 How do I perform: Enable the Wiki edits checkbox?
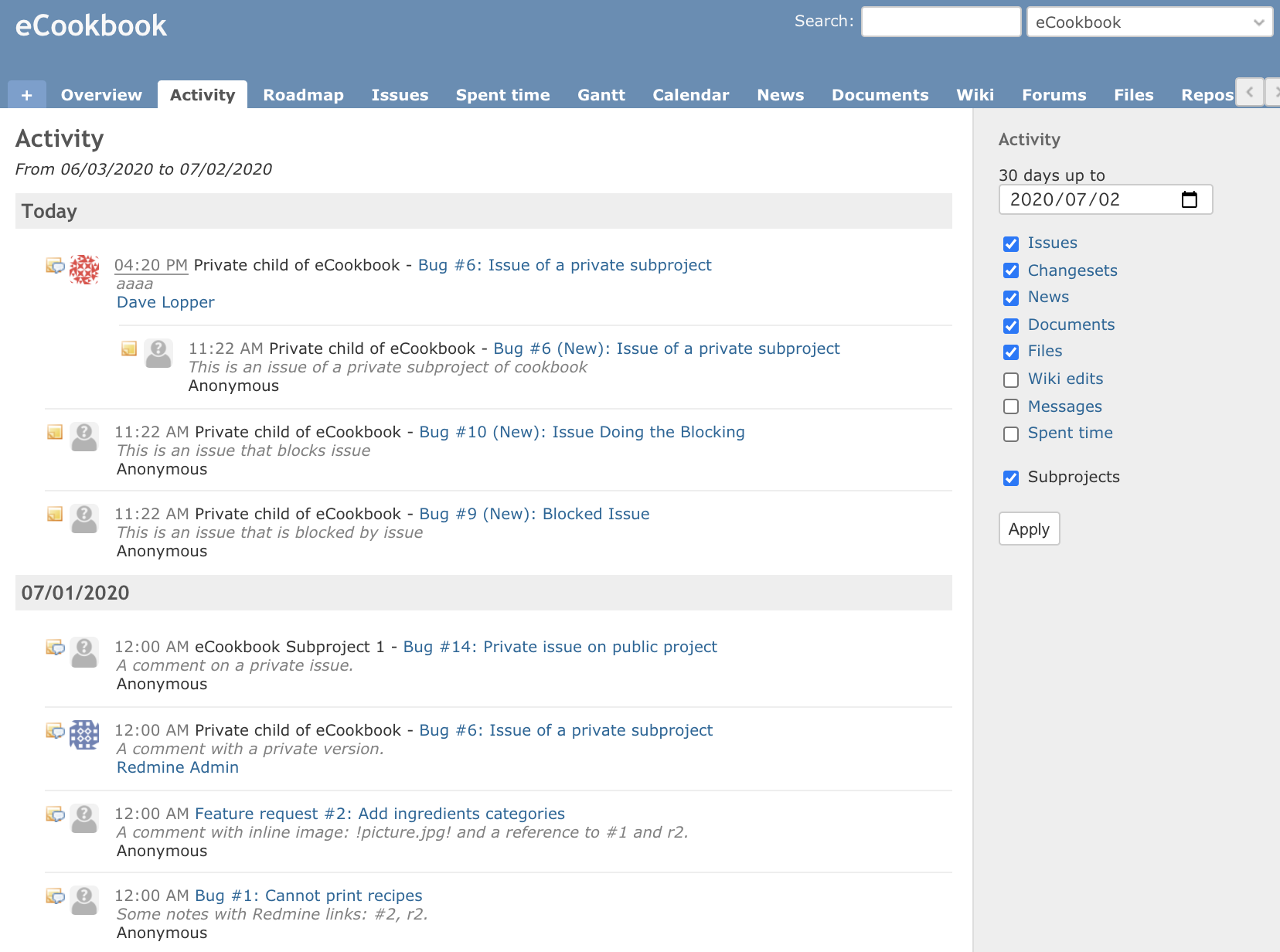tap(1011, 380)
